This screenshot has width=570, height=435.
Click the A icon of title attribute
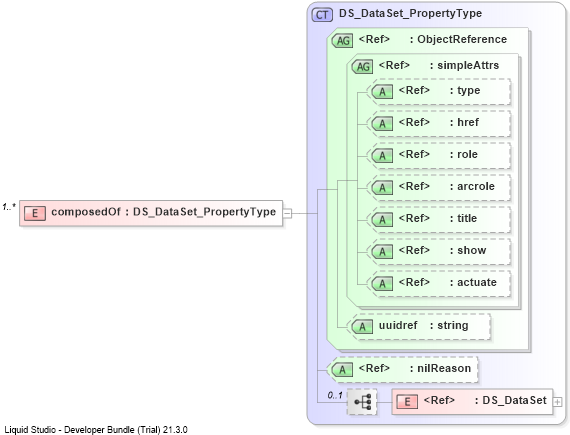coord(382,220)
